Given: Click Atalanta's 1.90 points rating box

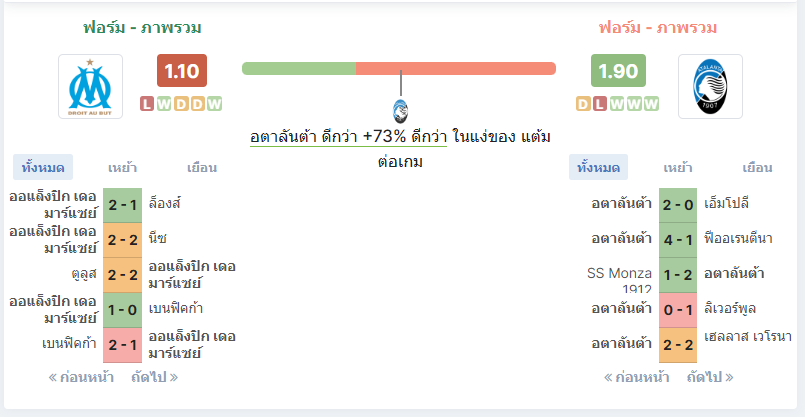Looking at the screenshot, I should 618,71.
